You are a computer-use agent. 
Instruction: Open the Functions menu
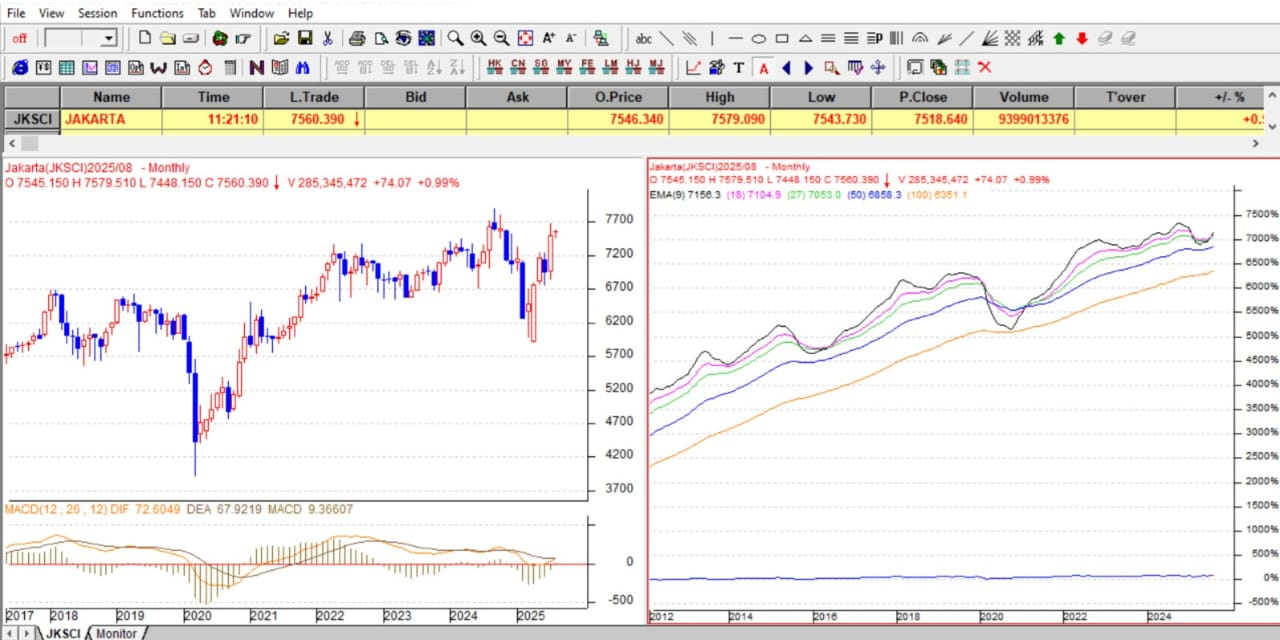coord(157,13)
